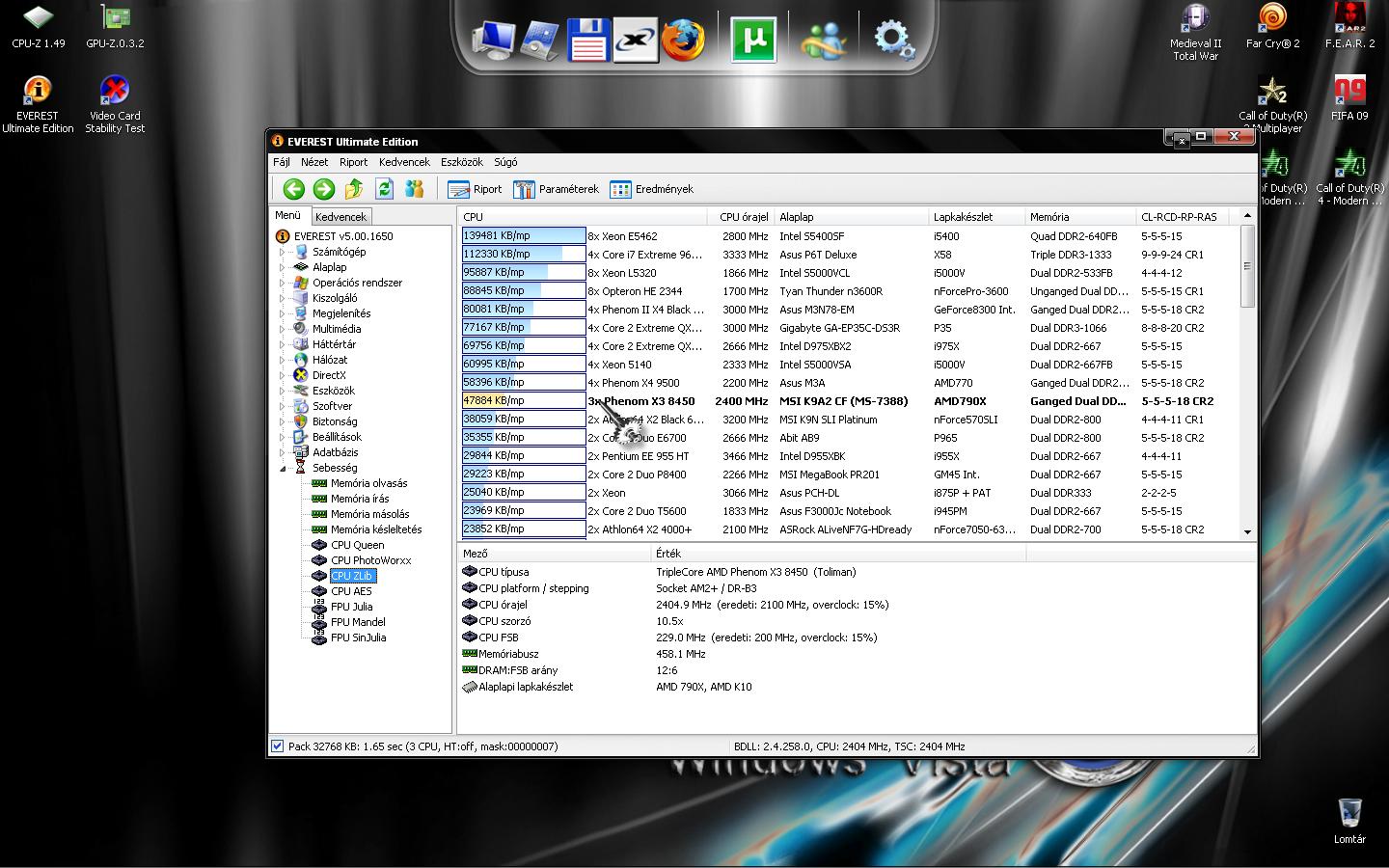The image size is (1389, 868).
Task: Expand the Kiszolgáló tree node
Action: 283,298
